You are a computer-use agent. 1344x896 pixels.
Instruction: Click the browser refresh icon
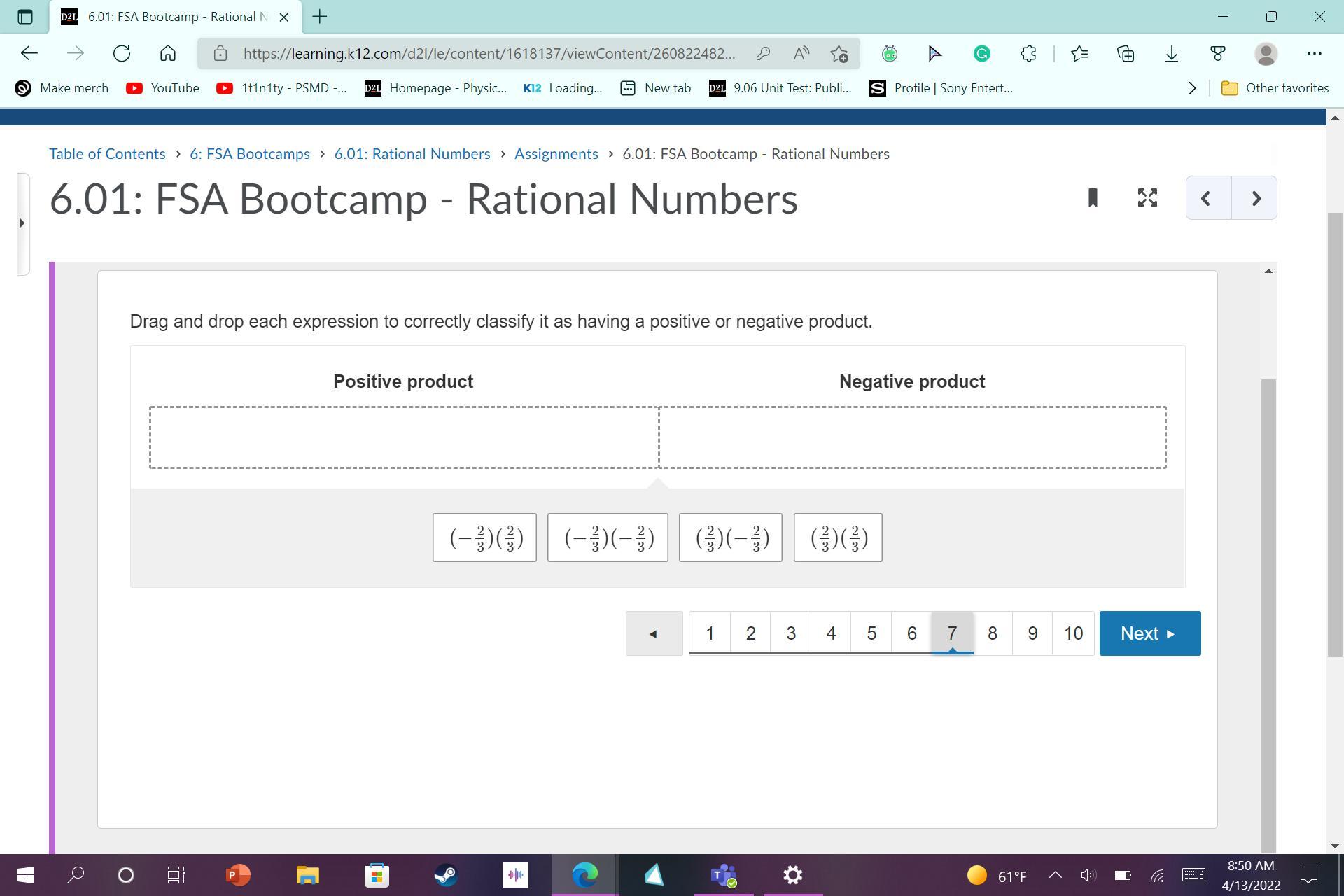point(122,53)
